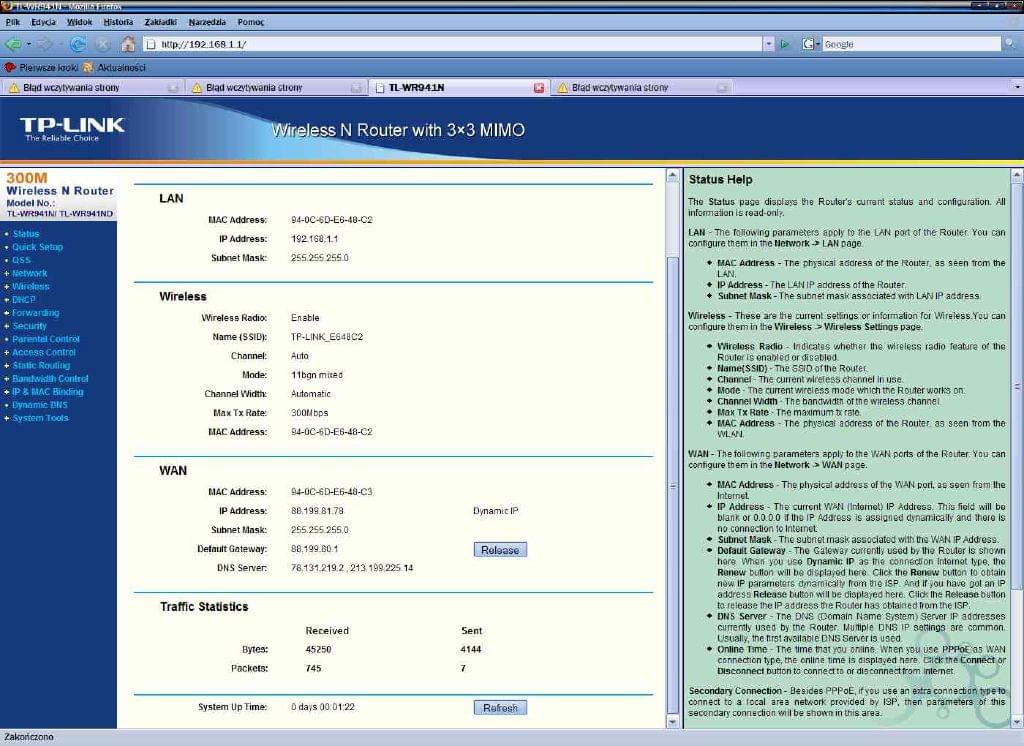1024x746 pixels.
Task: Click the Status Help heading
Action: (x=720, y=180)
